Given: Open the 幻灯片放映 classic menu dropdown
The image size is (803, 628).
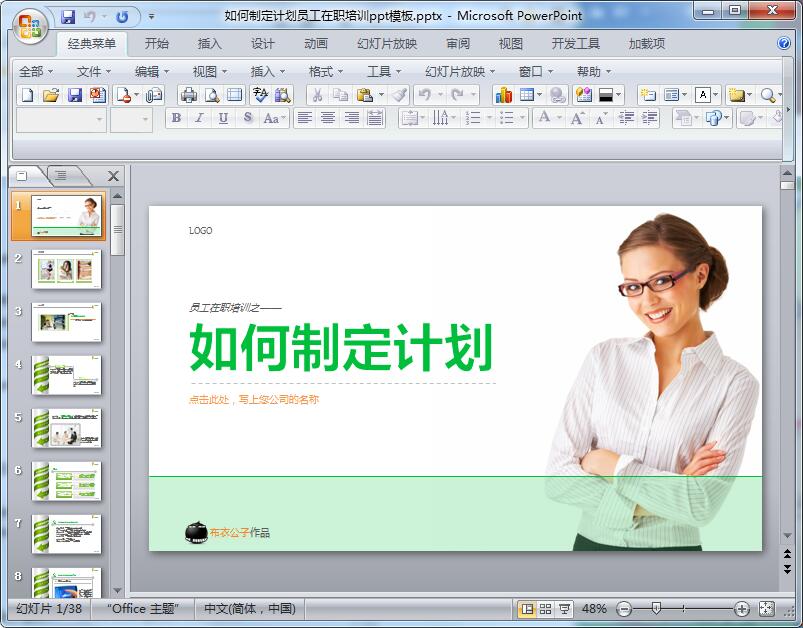Looking at the screenshot, I should [x=460, y=72].
